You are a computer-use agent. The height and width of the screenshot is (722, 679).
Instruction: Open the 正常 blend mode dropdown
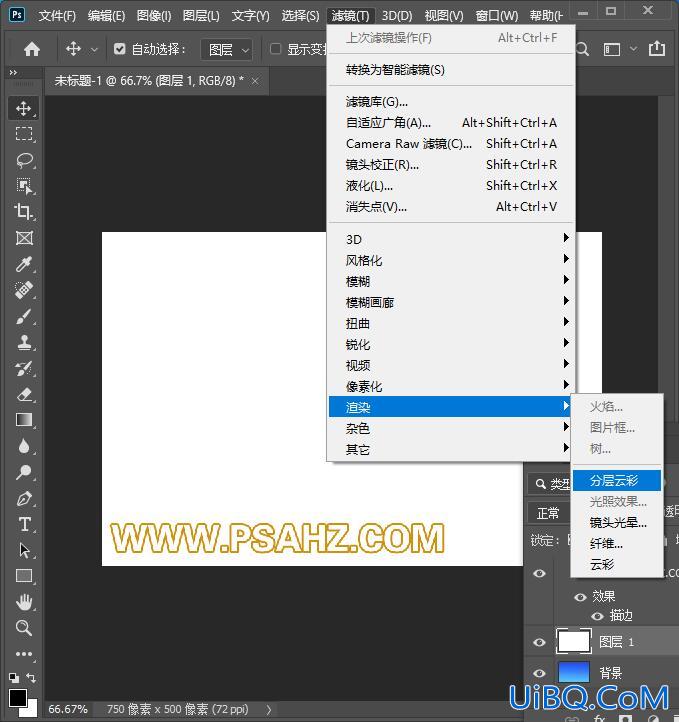549,513
